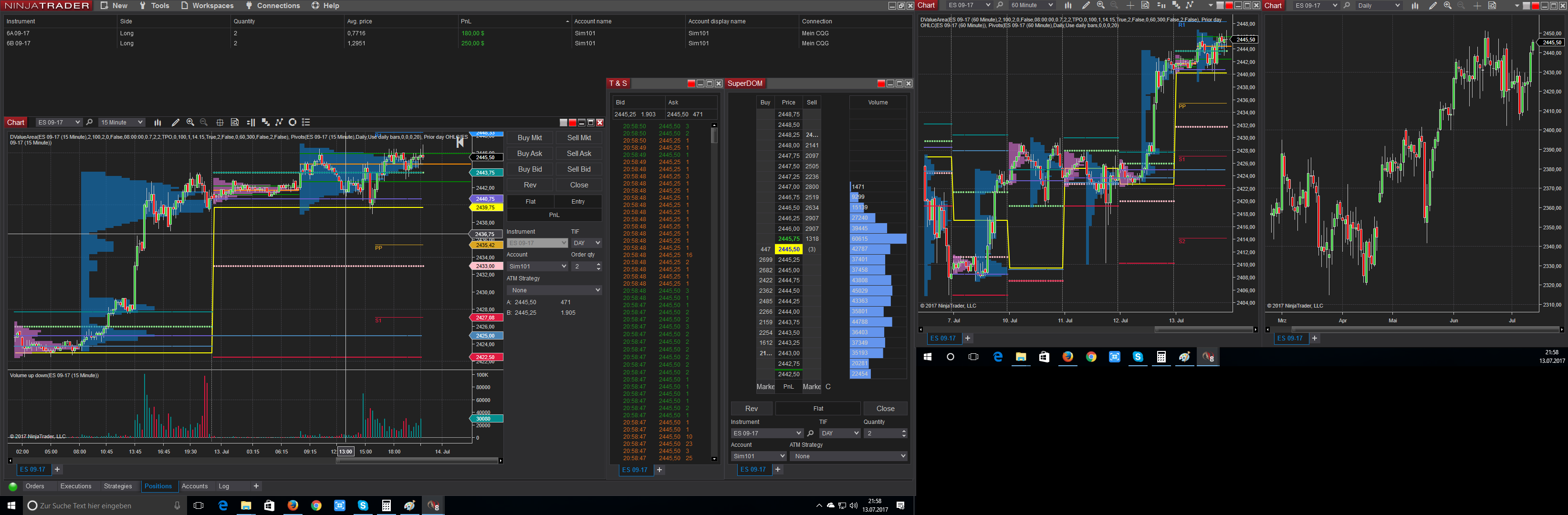Click the taskbar search box
Image resolution: width=1568 pixels, height=515 pixels.
tap(105, 506)
